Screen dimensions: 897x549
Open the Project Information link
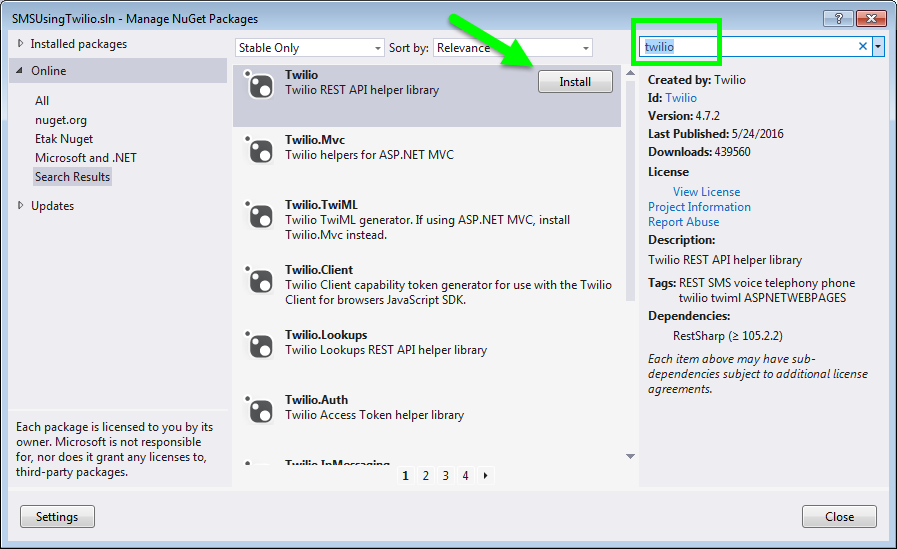(699, 207)
